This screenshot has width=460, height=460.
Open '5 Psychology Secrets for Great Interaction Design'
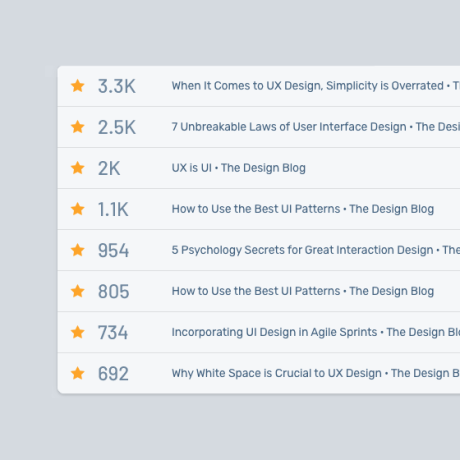(x=316, y=250)
